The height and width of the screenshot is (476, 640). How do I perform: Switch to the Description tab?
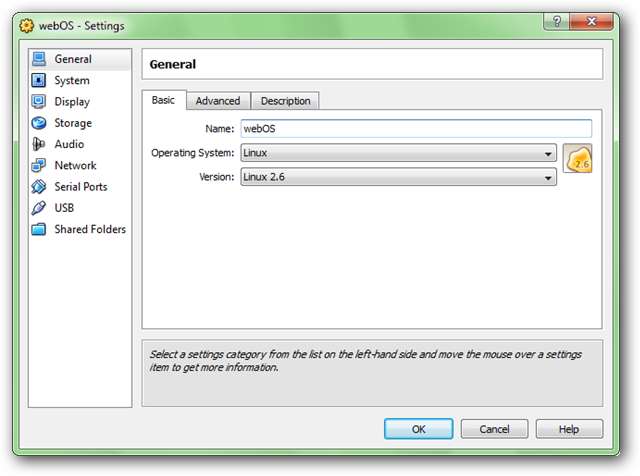(285, 101)
